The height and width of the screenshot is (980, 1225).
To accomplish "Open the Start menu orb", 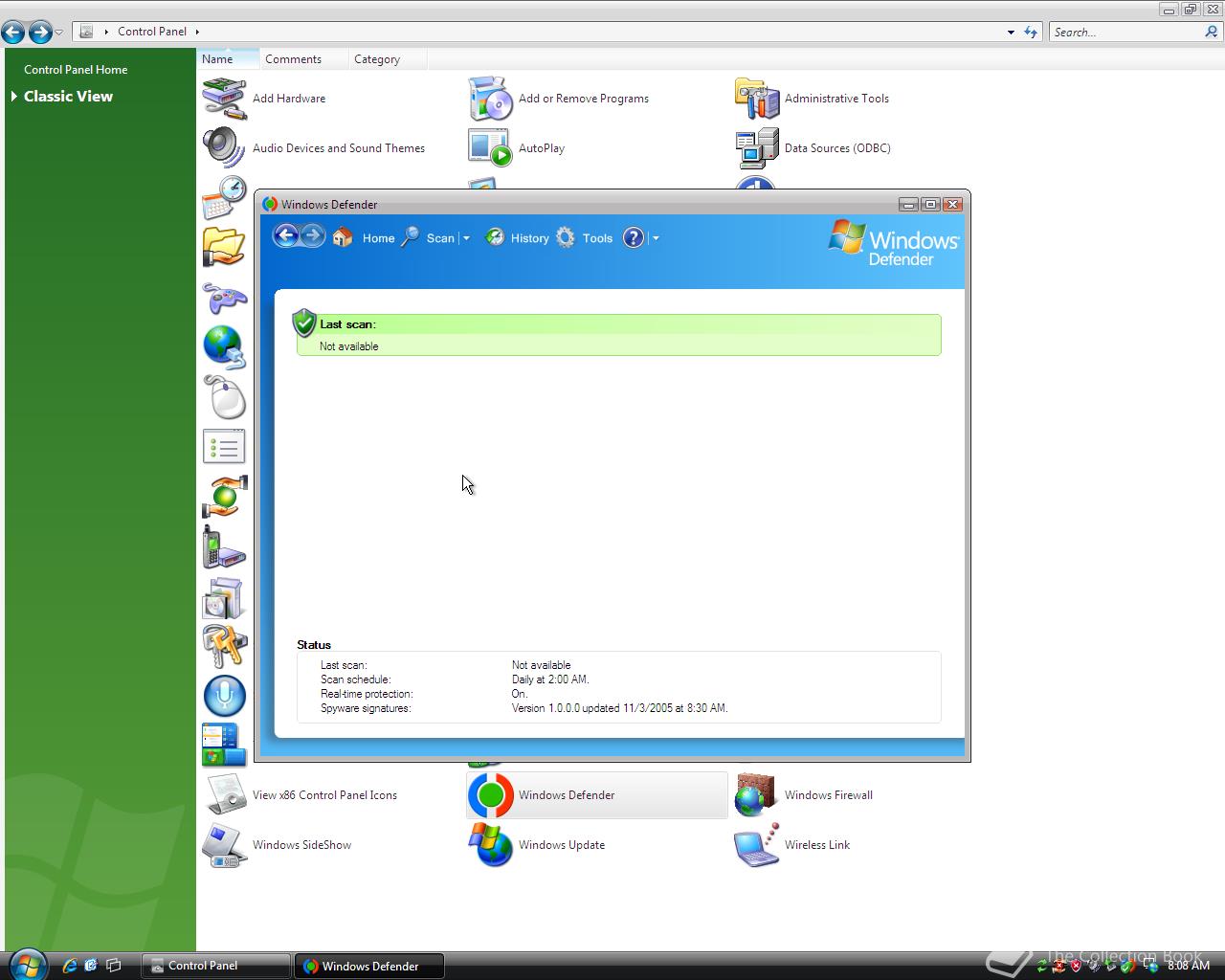I will tap(27, 965).
